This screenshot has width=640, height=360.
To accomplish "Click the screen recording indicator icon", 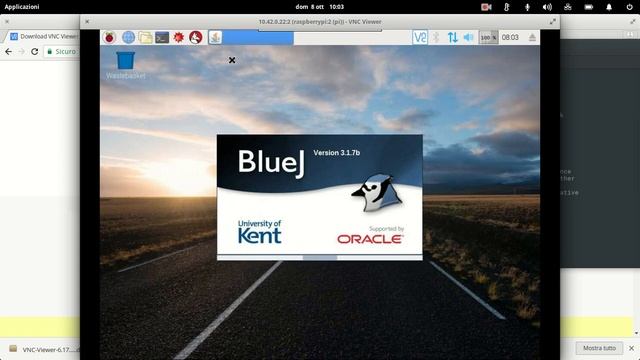I will [486, 7].
